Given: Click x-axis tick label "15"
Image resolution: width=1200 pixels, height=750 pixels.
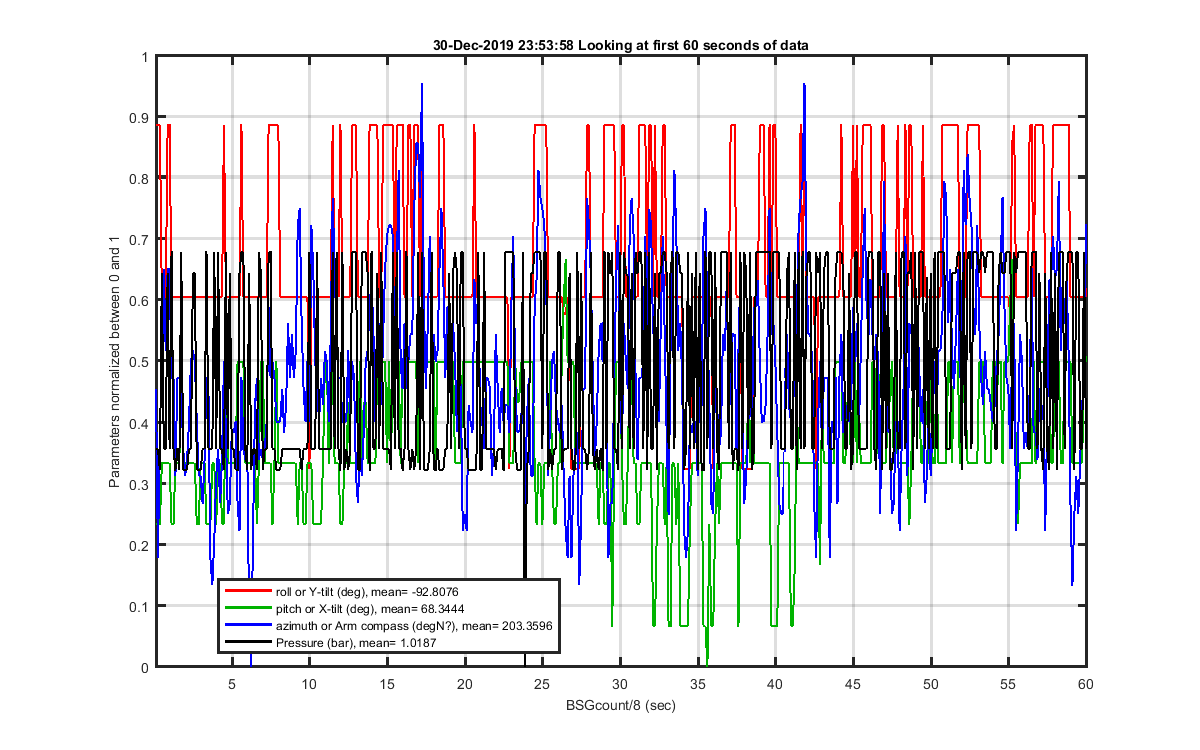Looking at the screenshot, I should pos(387,684).
